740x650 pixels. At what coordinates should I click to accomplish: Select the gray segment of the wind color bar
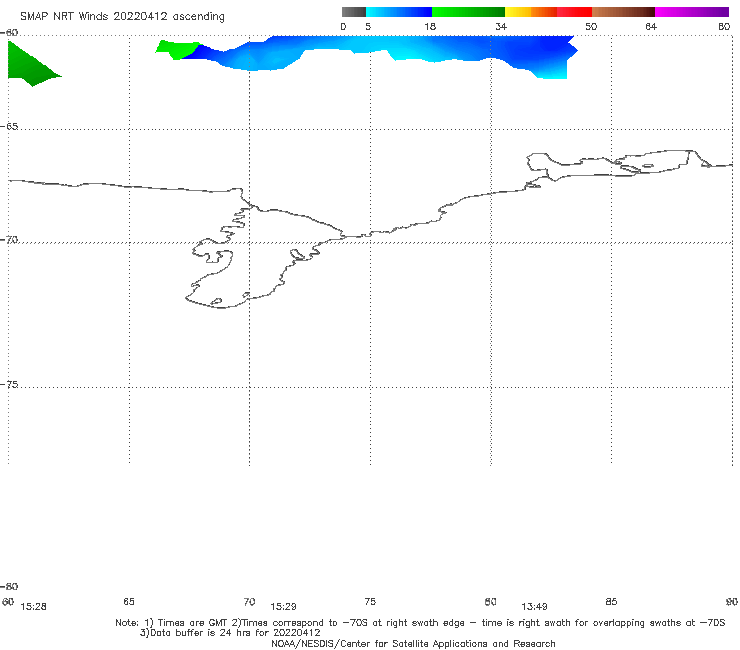point(353,12)
